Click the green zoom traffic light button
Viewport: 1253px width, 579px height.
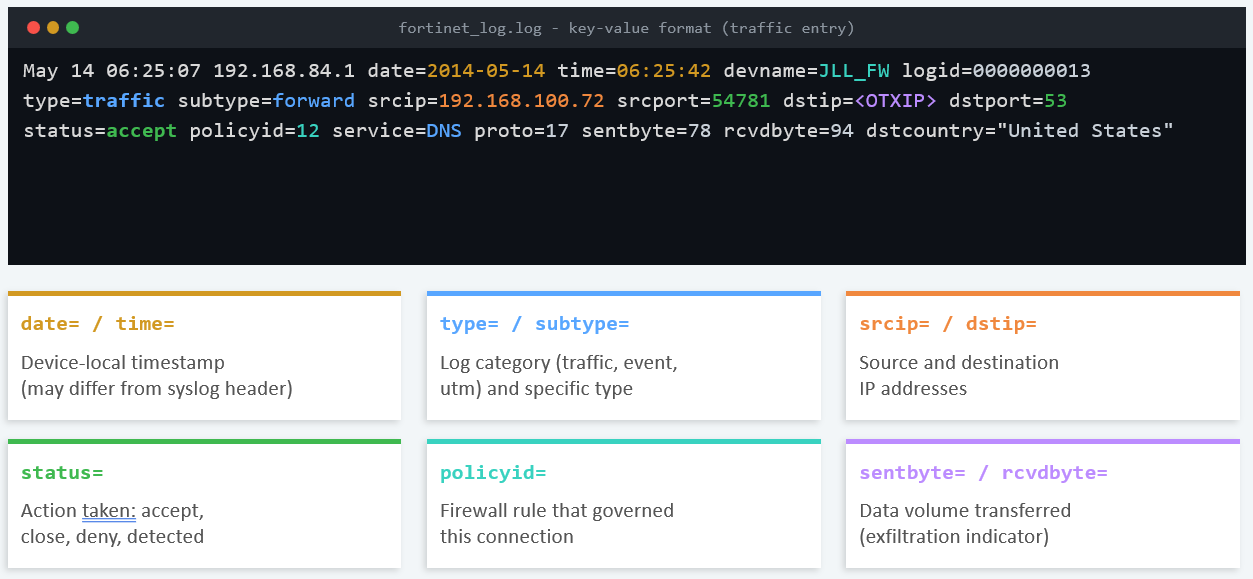[x=71, y=28]
